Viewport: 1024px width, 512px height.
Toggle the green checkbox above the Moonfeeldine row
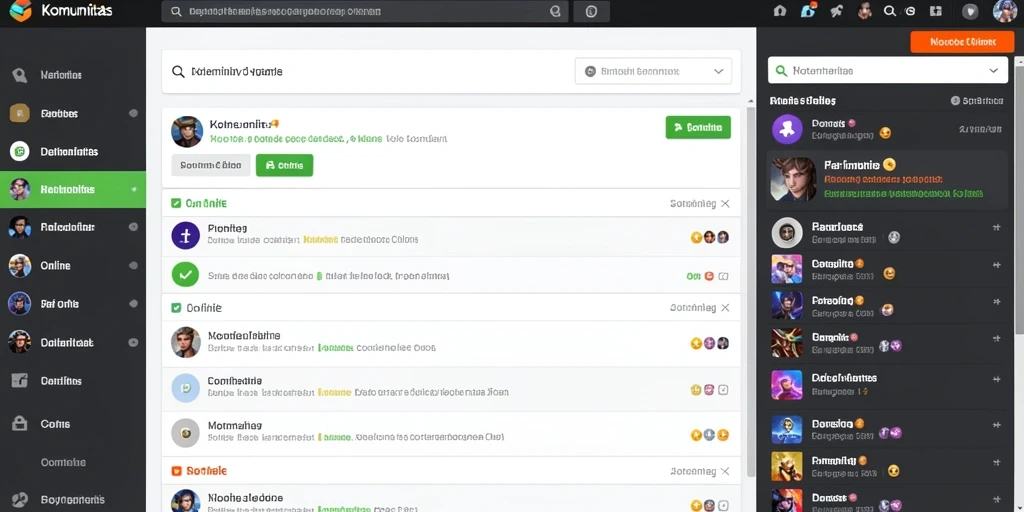tap(176, 307)
